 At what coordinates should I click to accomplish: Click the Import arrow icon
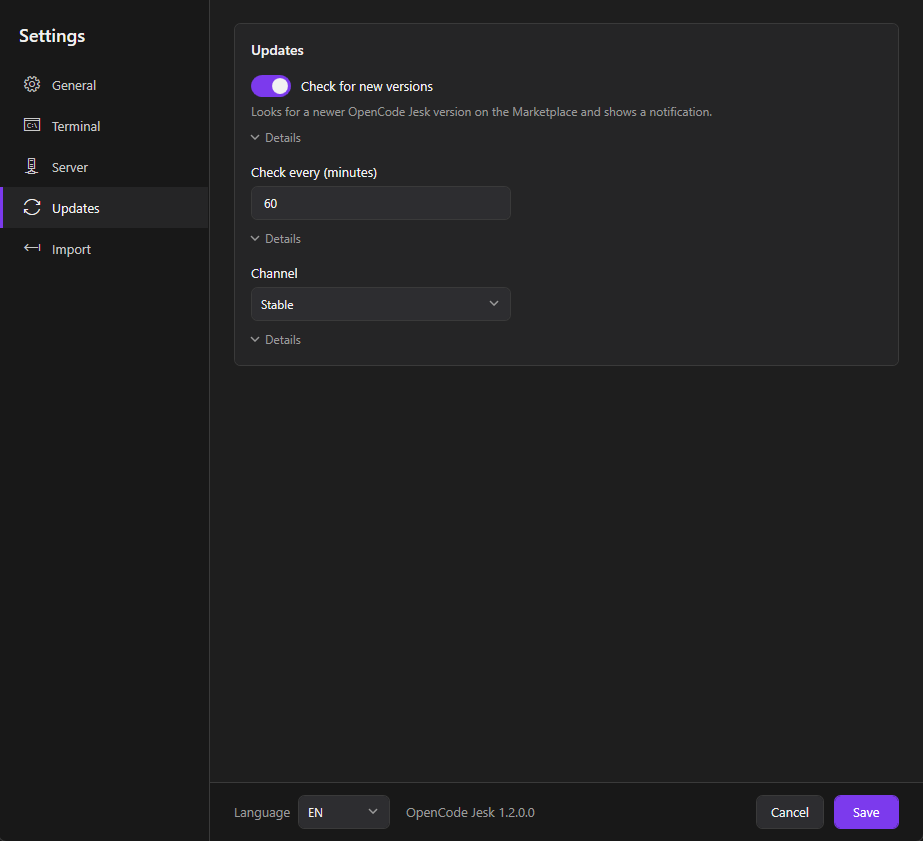[32, 248]
